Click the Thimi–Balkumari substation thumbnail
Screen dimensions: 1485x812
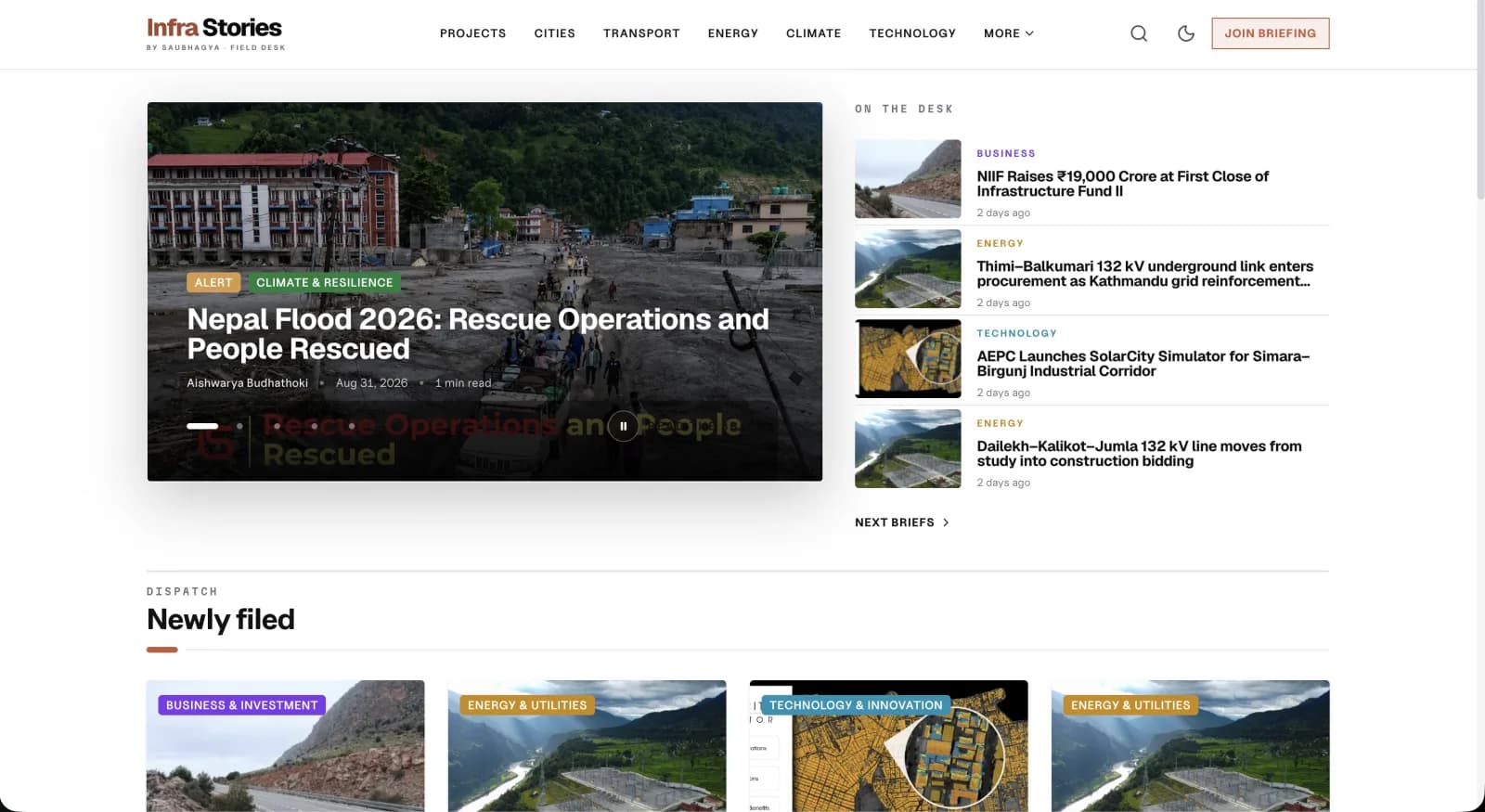(x=908, y=269)
